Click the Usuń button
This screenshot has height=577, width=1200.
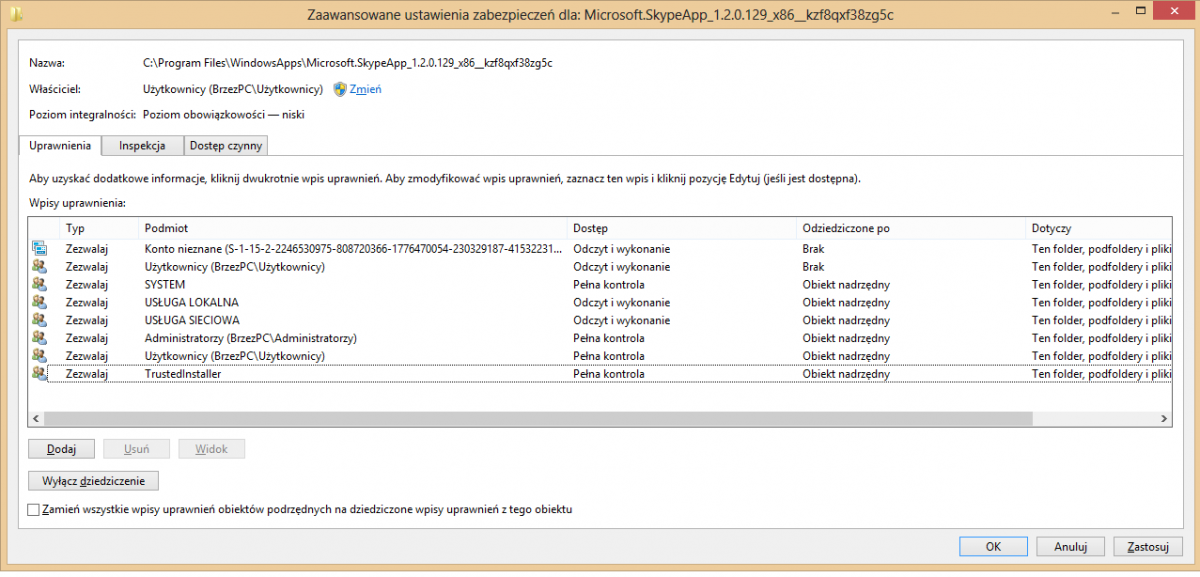tap(137, 450)
